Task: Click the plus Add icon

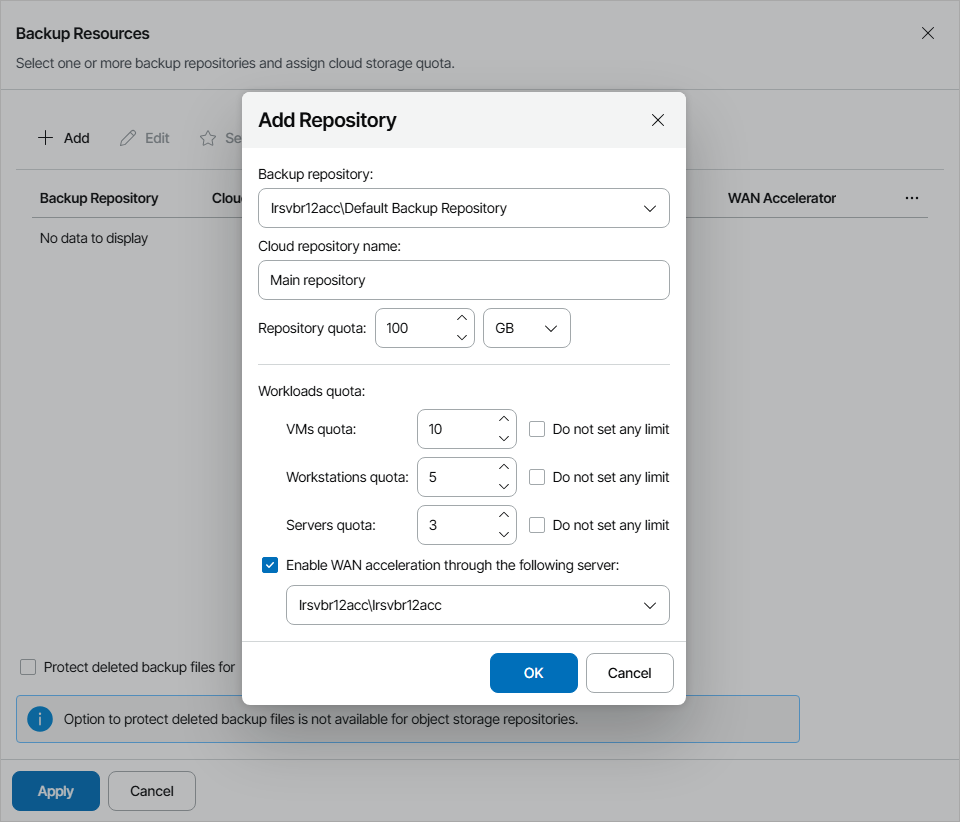Action: (46, 137)
